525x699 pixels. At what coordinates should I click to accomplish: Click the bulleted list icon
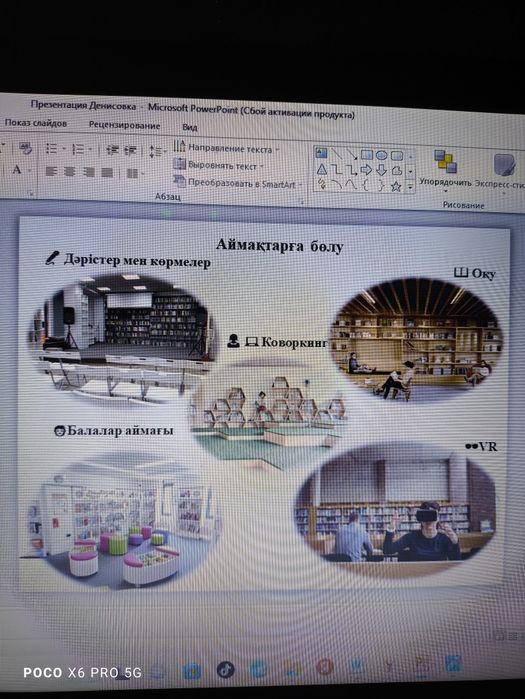click(52, 148)
